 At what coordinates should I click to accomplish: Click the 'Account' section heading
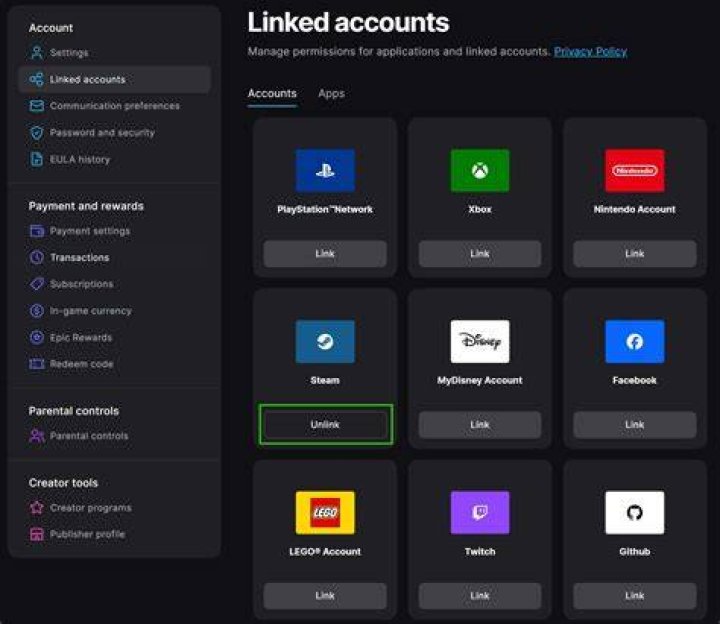(51, 28)
